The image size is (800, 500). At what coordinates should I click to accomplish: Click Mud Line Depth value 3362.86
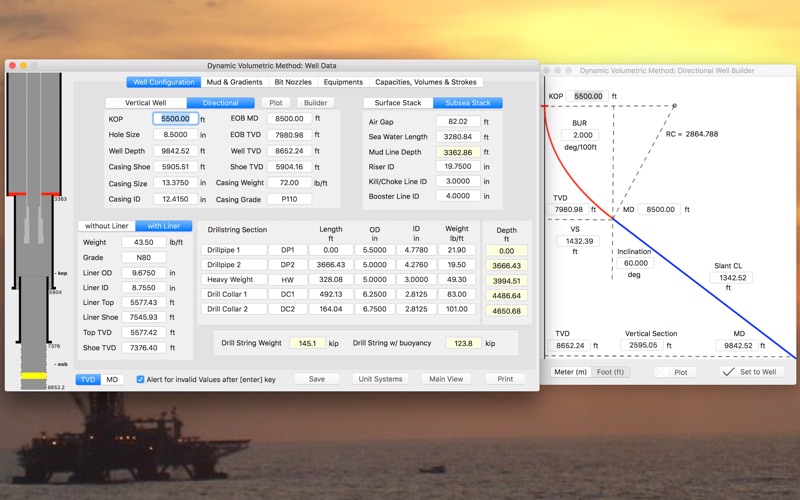pyautogui.click(x=458, y=152)
